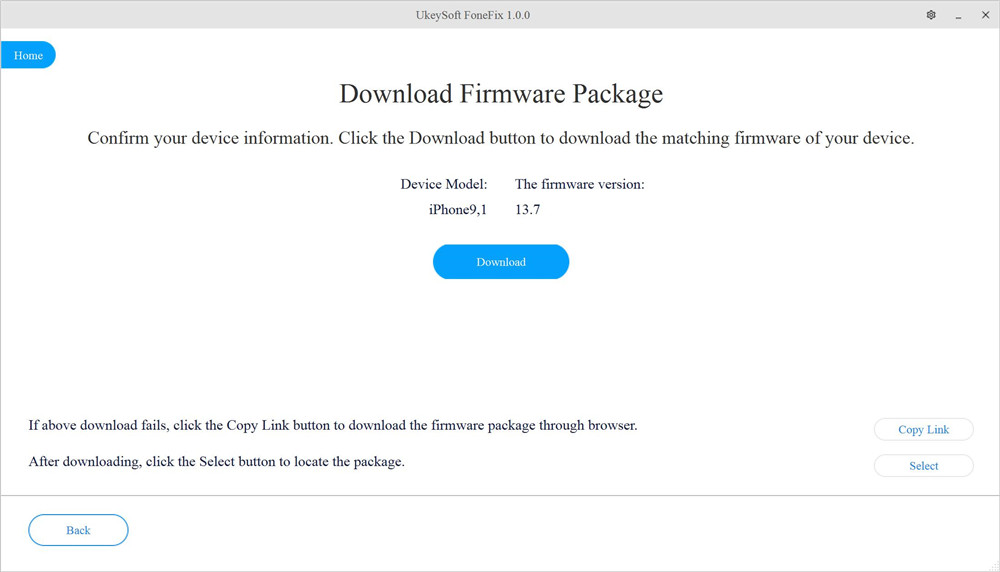The width and height of the screenshot is (1000, 572).
Task: Go Back to the previous screen
Action: pos(78,530)
